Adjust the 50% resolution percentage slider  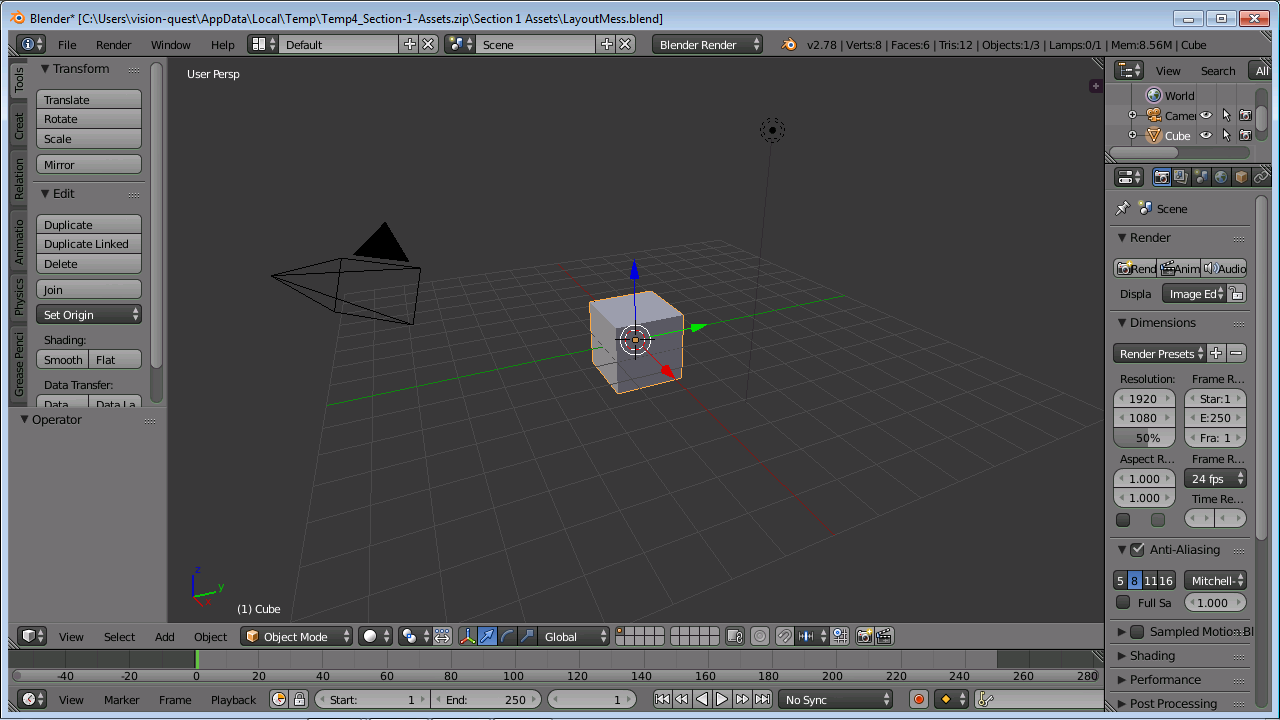1143,437
